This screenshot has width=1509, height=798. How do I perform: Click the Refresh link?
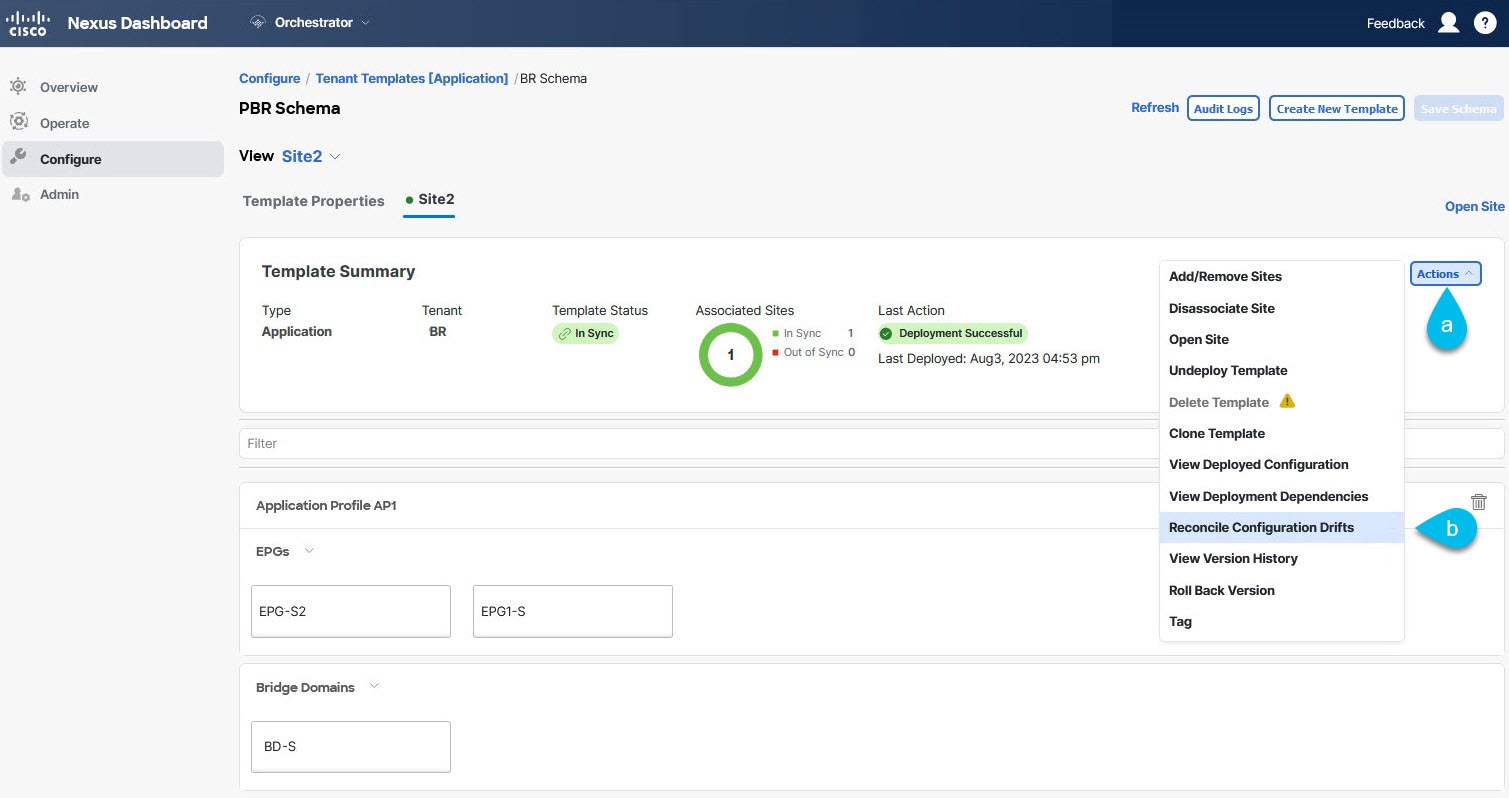pos(1155,108)
